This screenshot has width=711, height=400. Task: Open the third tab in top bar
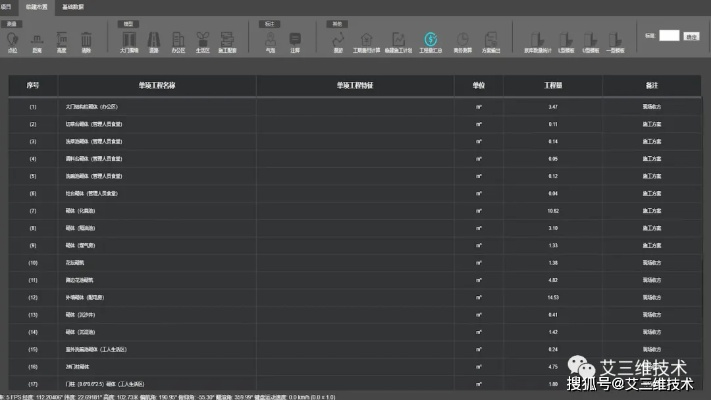(74, 6)
